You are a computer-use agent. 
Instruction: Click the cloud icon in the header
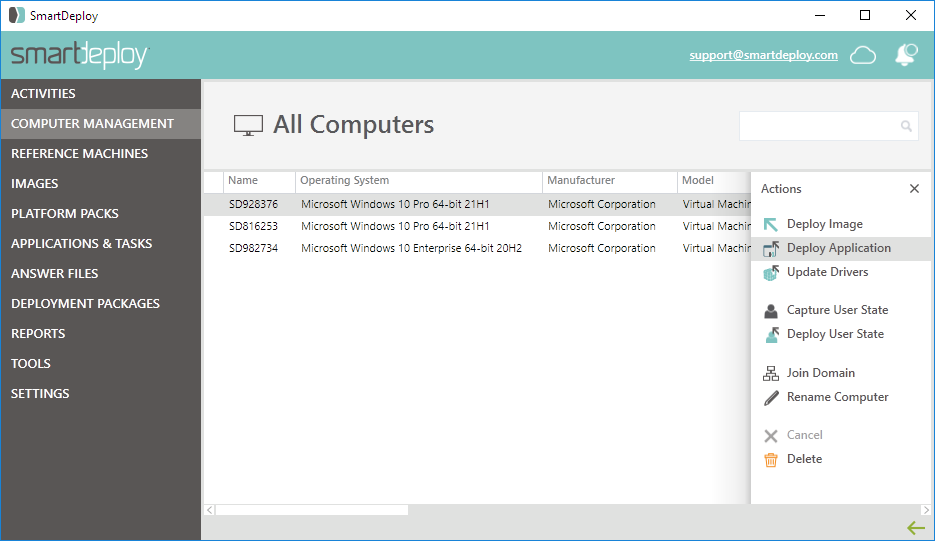click(863, 55)
